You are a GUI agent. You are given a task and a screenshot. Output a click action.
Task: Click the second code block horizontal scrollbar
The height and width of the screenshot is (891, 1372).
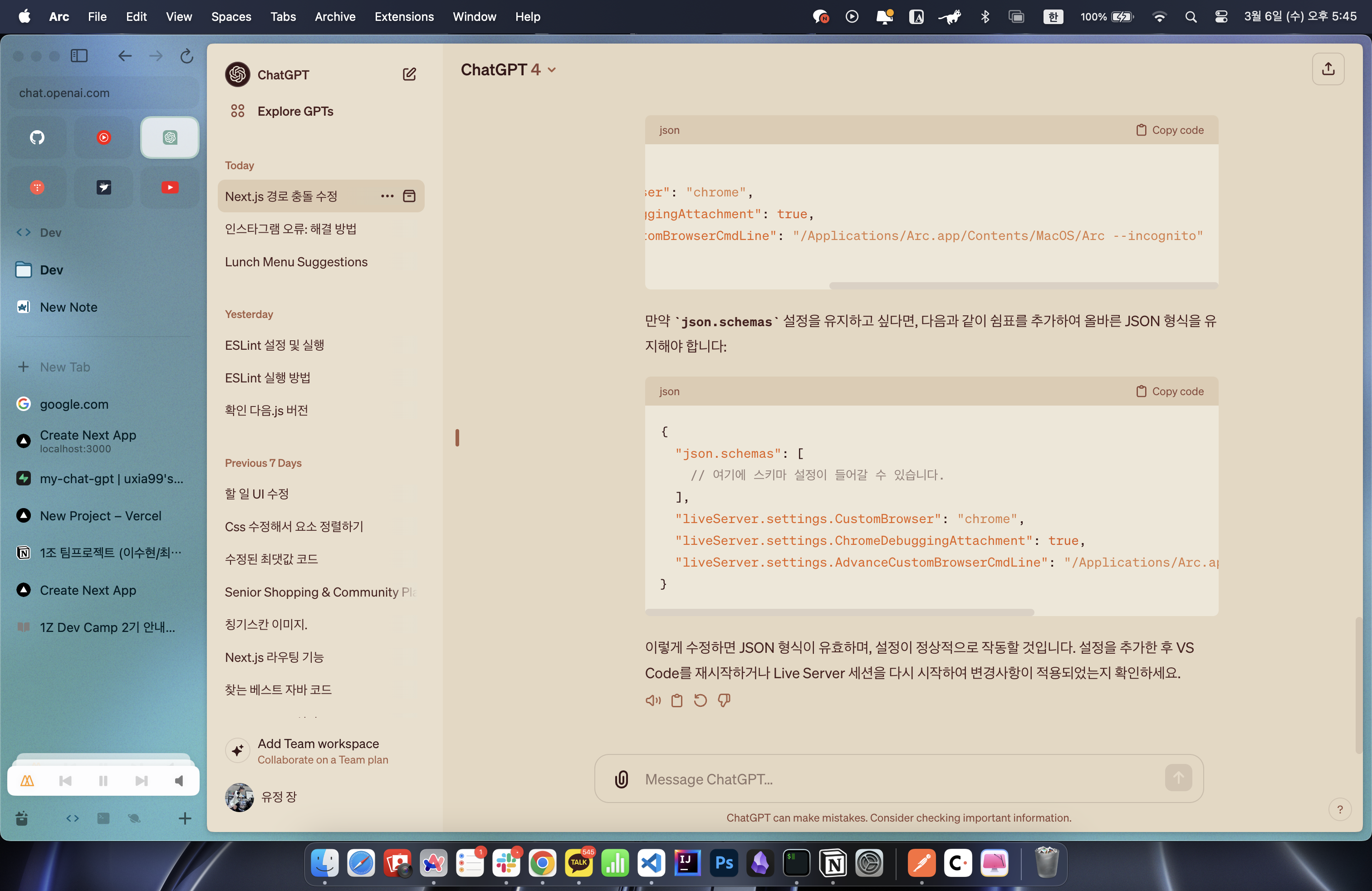click(x=839, y=612)
